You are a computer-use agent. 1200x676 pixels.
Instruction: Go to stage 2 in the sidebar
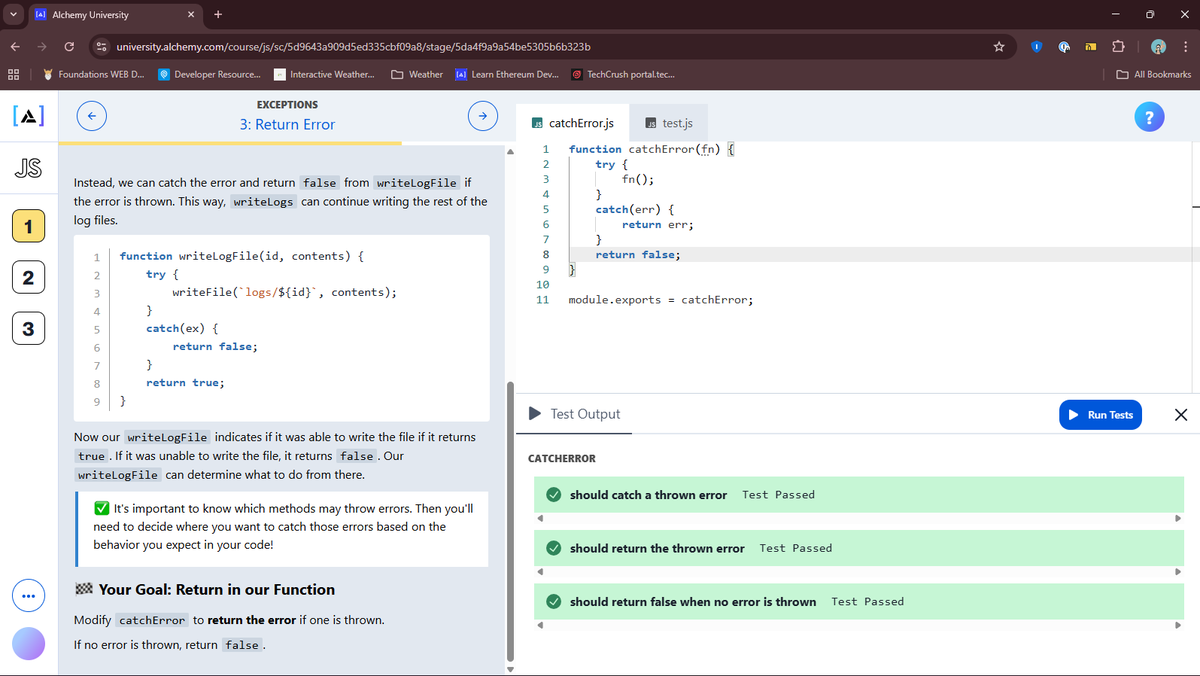(28, 277)
